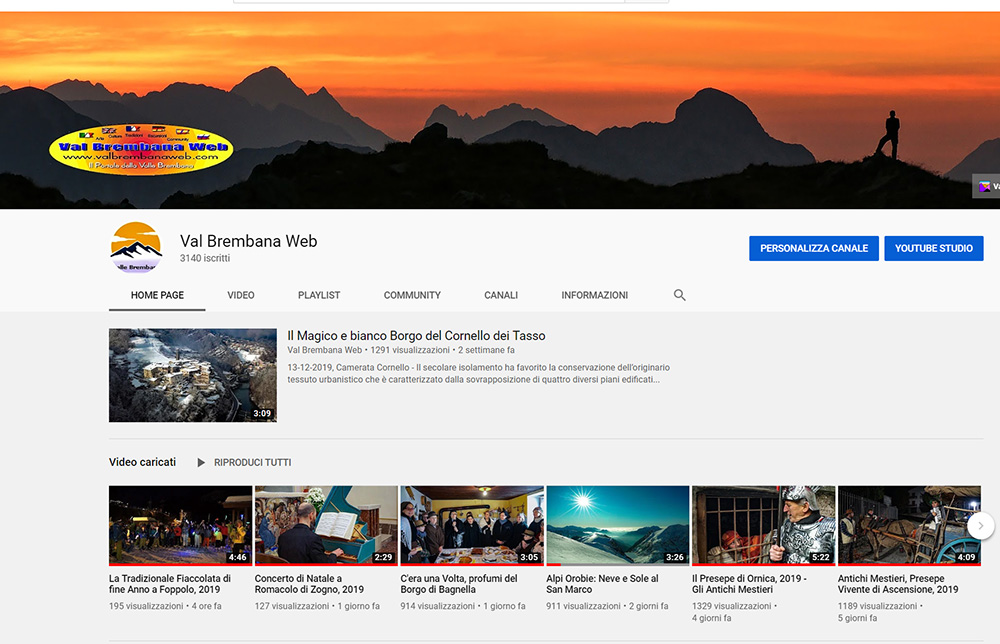
Task: Click title La Tradizionale Fiaccolata di fine Anno
Action: click(x=170, y=584)
